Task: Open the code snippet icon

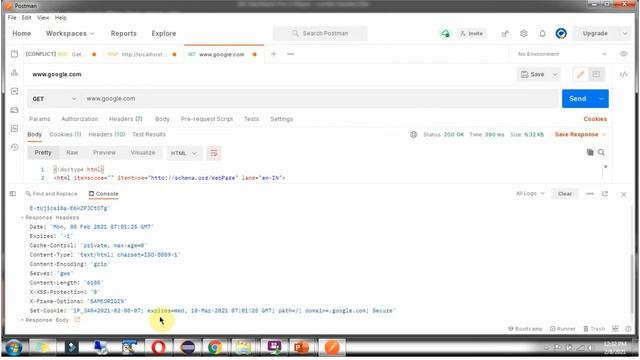Action: 623,74
